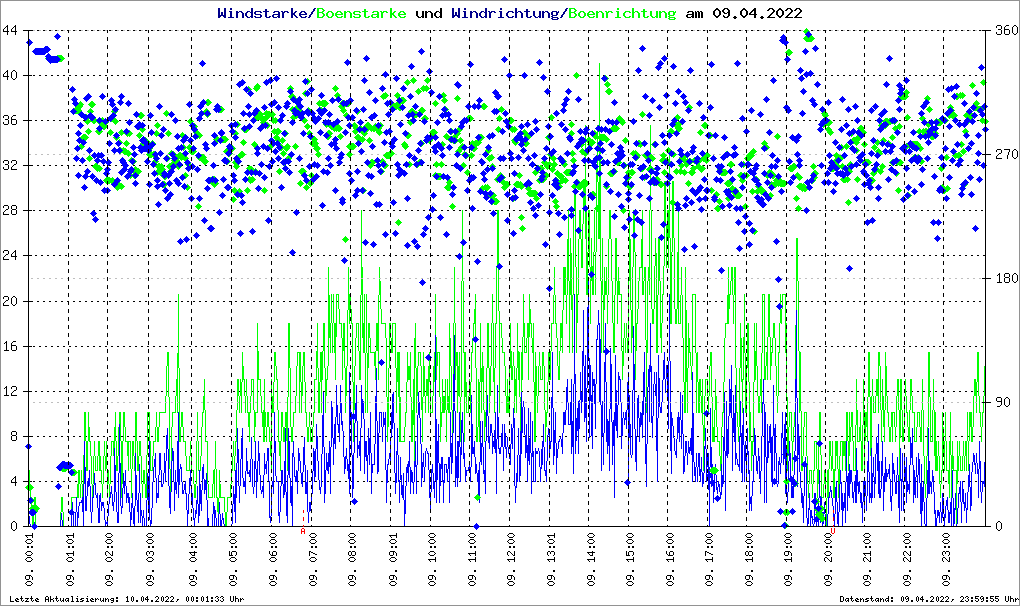Click the blue 'Windstarke' title text

pos(263,13)
